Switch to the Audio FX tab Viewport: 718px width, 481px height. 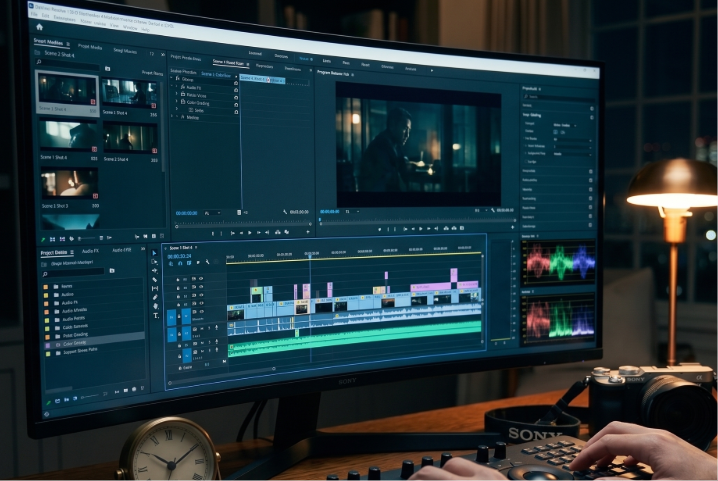click(x=90, y=251)
